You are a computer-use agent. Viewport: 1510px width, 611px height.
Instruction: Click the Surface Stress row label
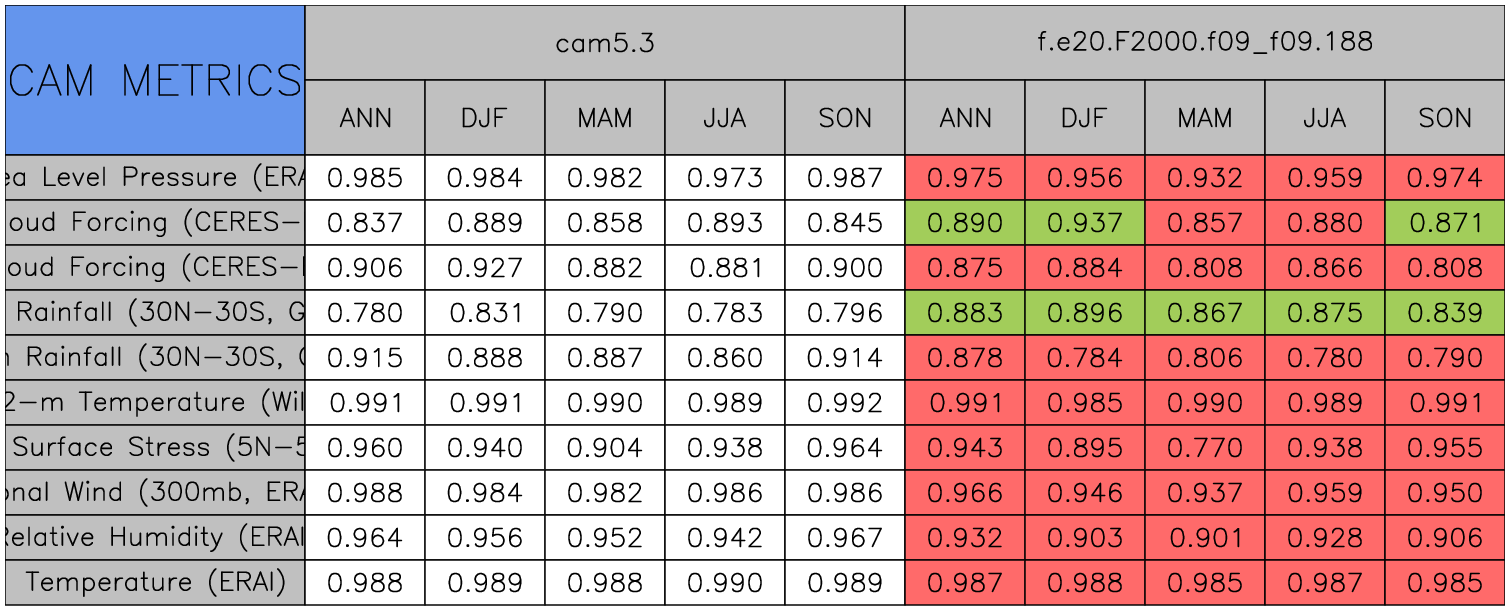pyautogui.click(x=155, y=447)
